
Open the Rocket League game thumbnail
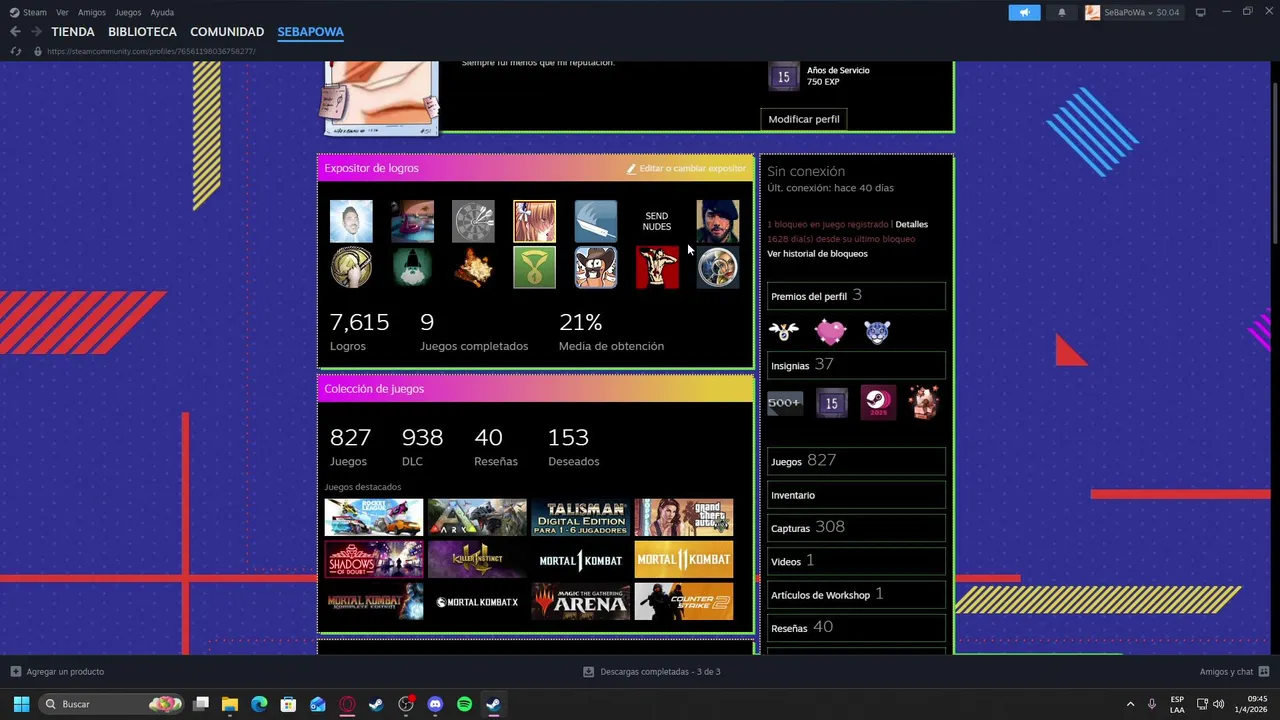pyautogui.click(x=374, y=518)
